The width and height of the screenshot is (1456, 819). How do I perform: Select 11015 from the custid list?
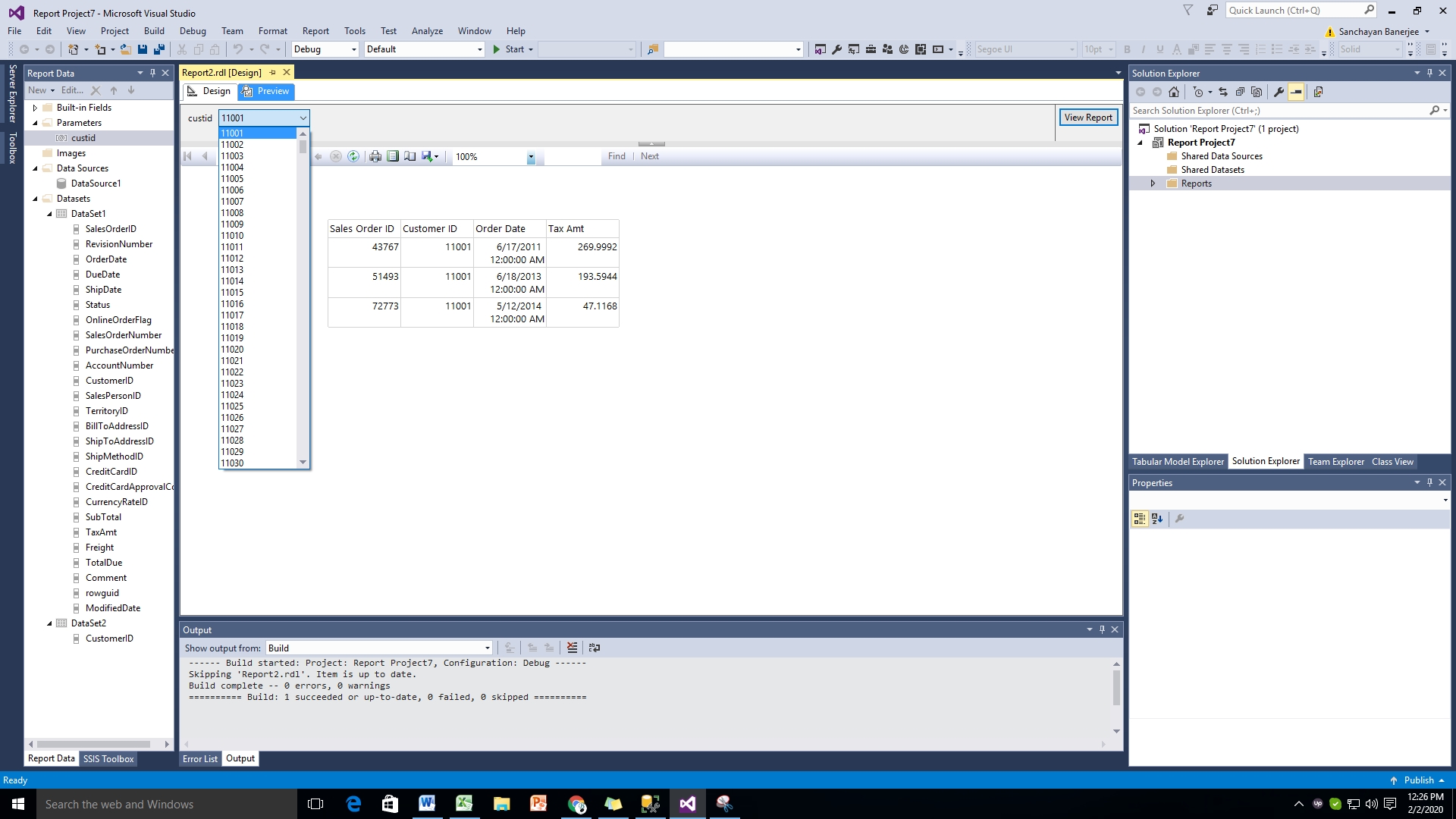pos(233,293)
